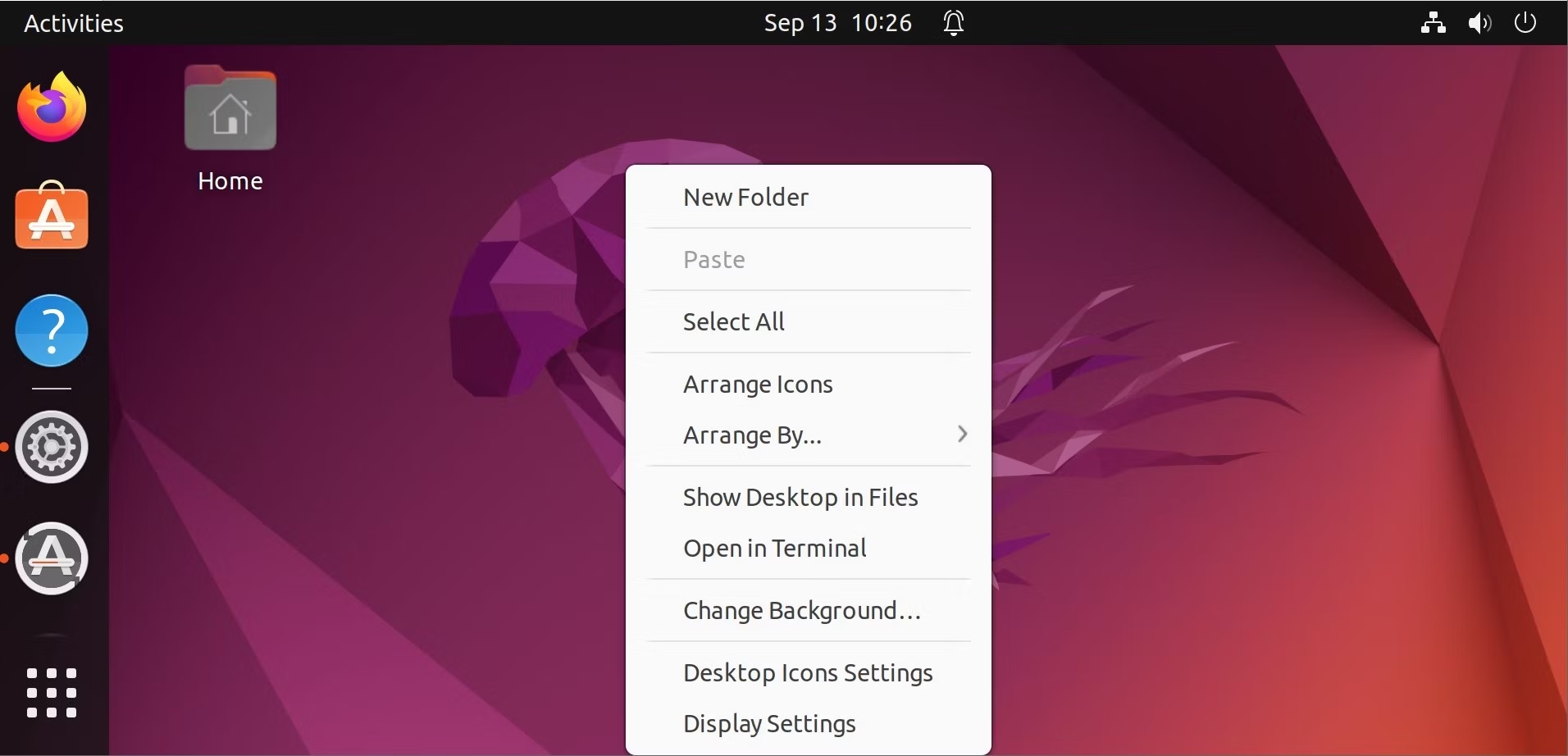Launch Firefox from the dock
Image resolution: width=1568 pixels, height=756 pixels.
pyautogui.click(x=52, y=107)
